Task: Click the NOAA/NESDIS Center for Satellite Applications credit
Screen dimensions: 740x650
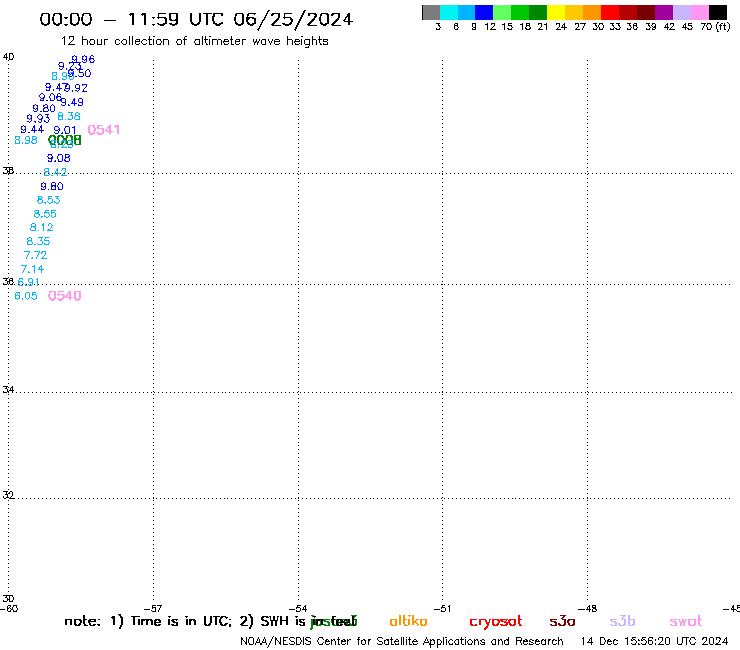Action: 402,642
